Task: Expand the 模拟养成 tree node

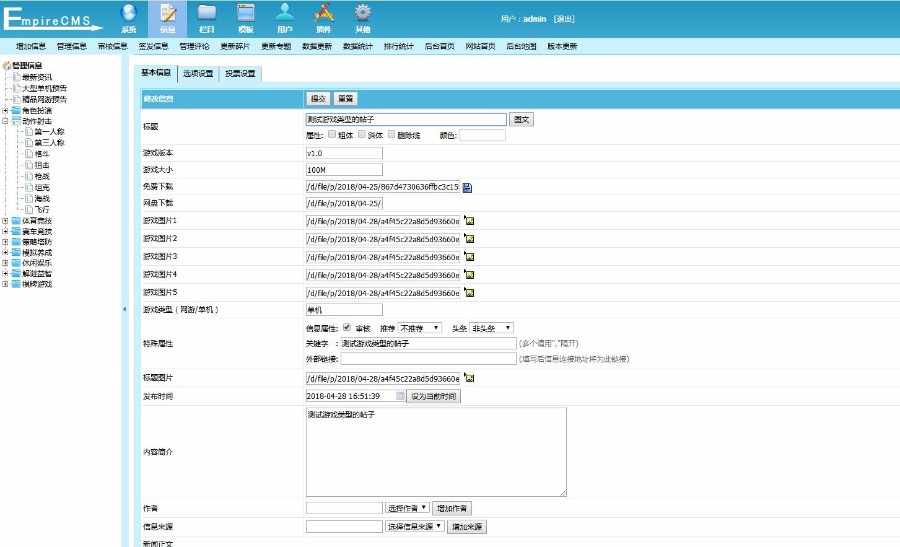Action: pos(5,252)
